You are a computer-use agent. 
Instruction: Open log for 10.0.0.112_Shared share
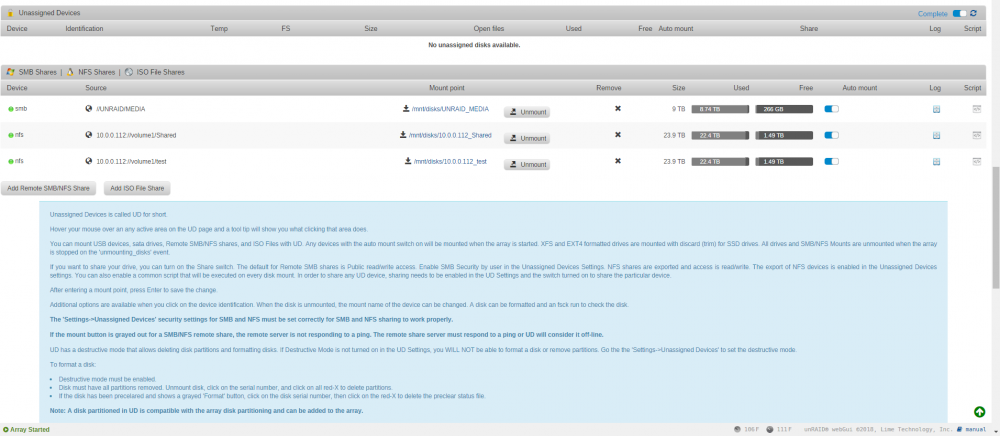pos(936,135)
